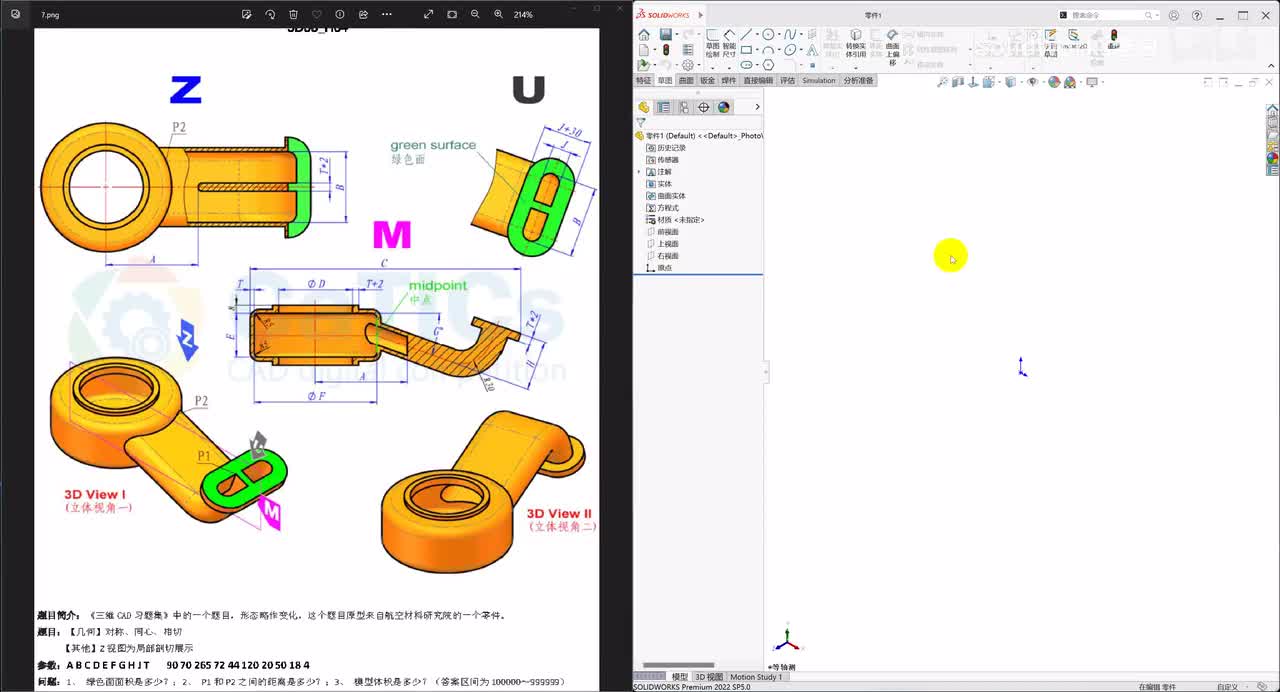
Task: Open the Save dropdown arrow
Action: point(677,35)
